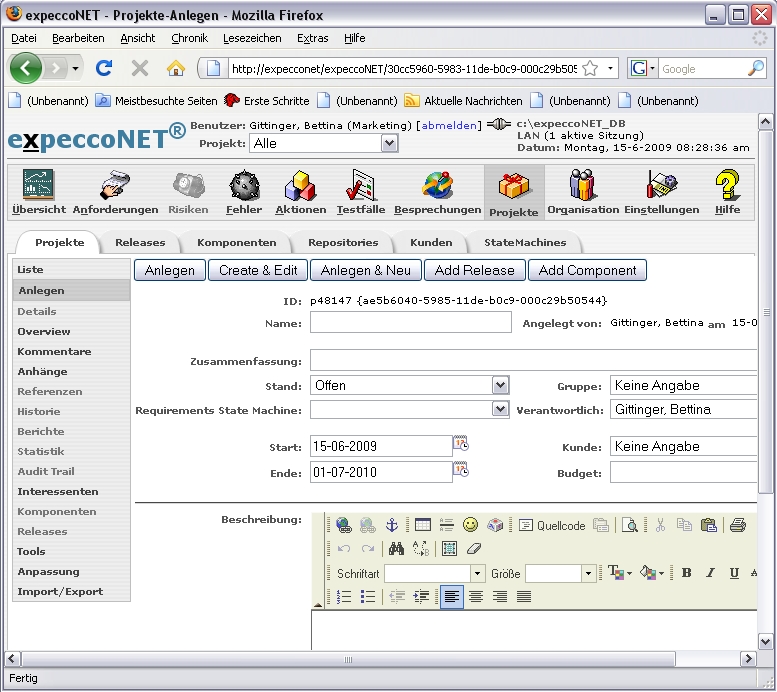777x692 pixels.
Task: Open the Lesezeichen menu
Action: pos(252,38)
